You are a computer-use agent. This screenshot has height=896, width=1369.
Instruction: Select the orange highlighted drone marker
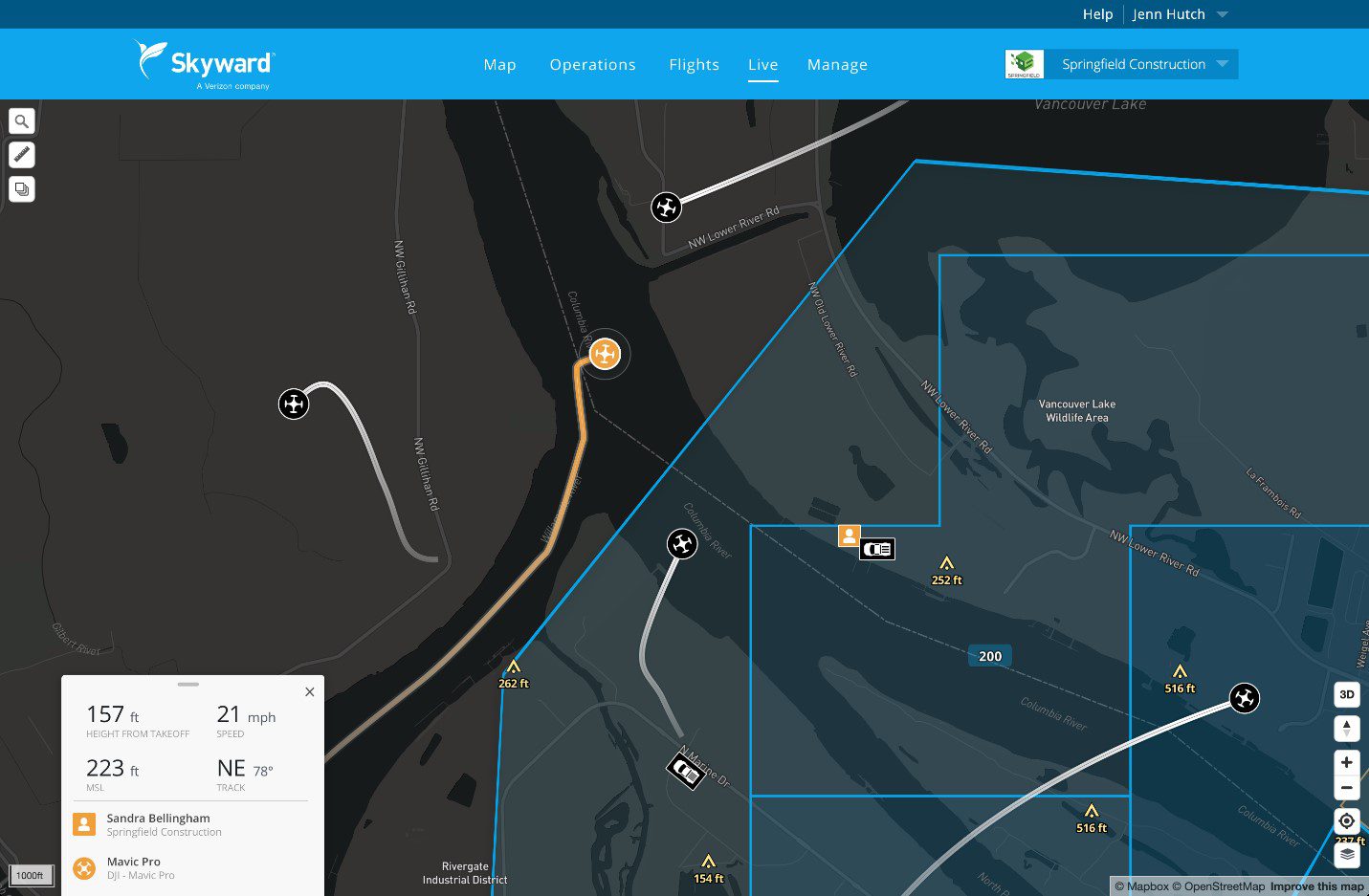[x=605, y=355]
